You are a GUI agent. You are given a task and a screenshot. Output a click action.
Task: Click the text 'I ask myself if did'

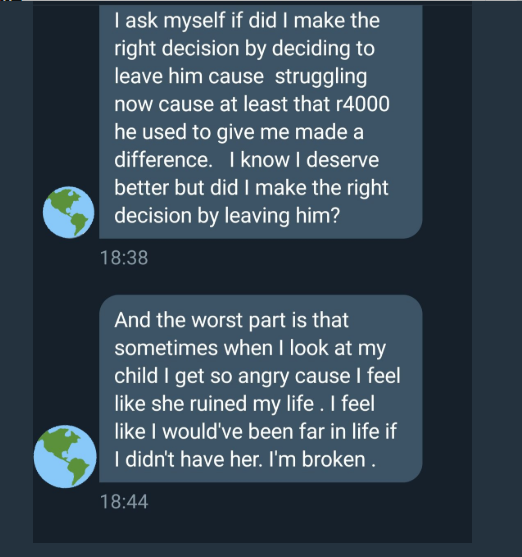coord(195,20)
